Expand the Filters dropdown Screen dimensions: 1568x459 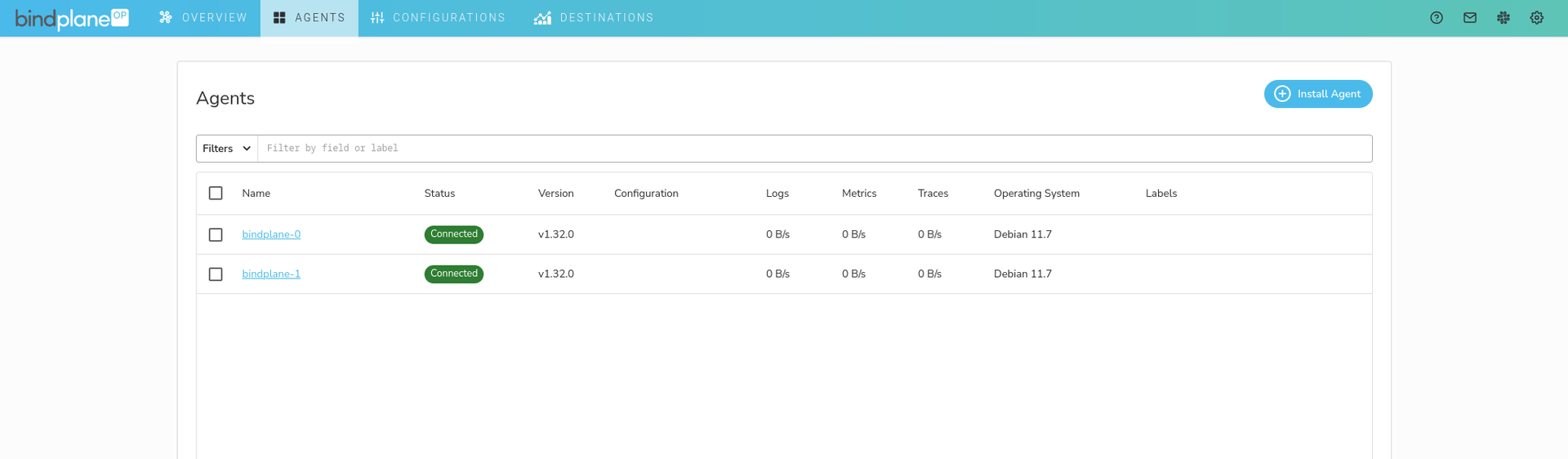(x=227, y=149)
